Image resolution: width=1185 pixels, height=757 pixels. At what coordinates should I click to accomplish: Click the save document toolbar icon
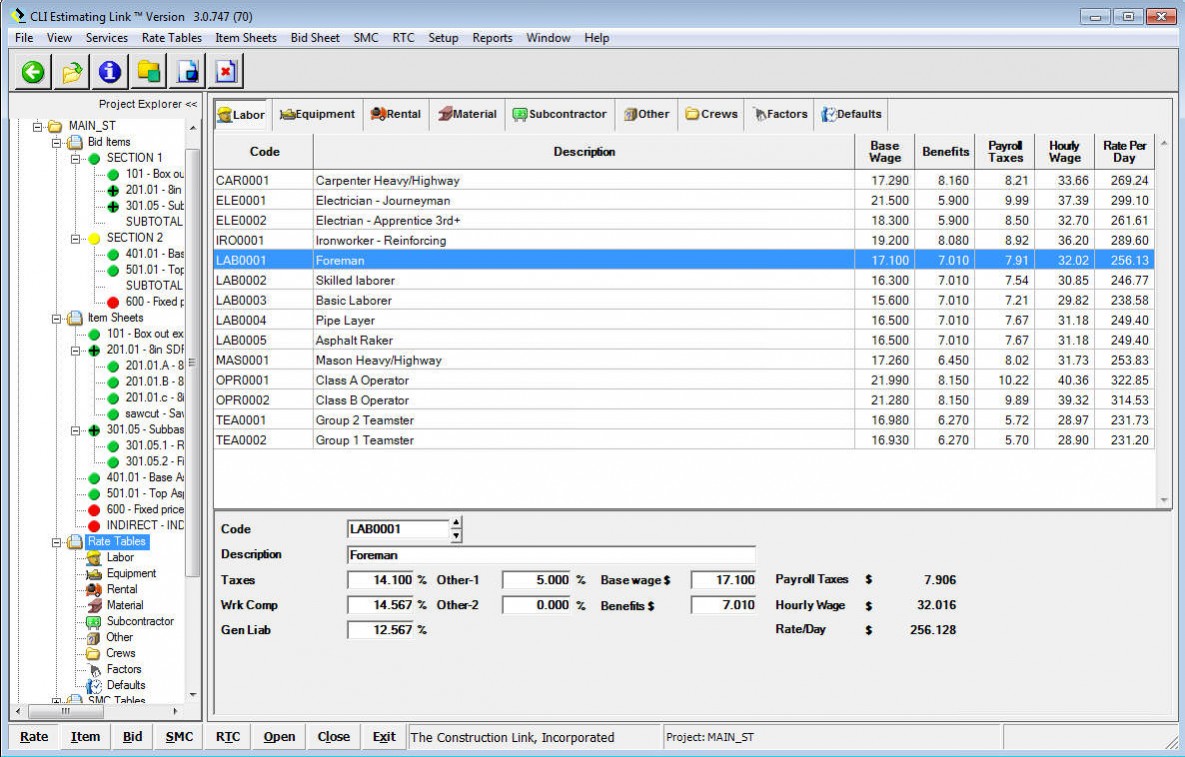[187, 72]
